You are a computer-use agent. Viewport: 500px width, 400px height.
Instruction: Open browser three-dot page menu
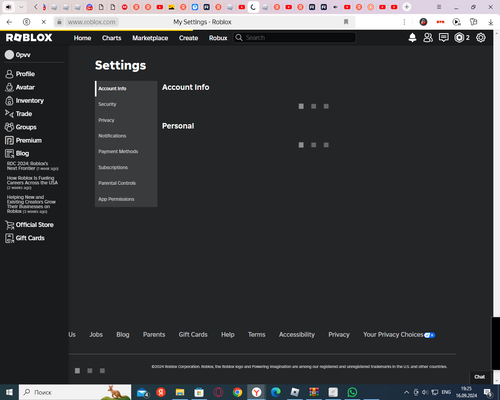point(404,22)
